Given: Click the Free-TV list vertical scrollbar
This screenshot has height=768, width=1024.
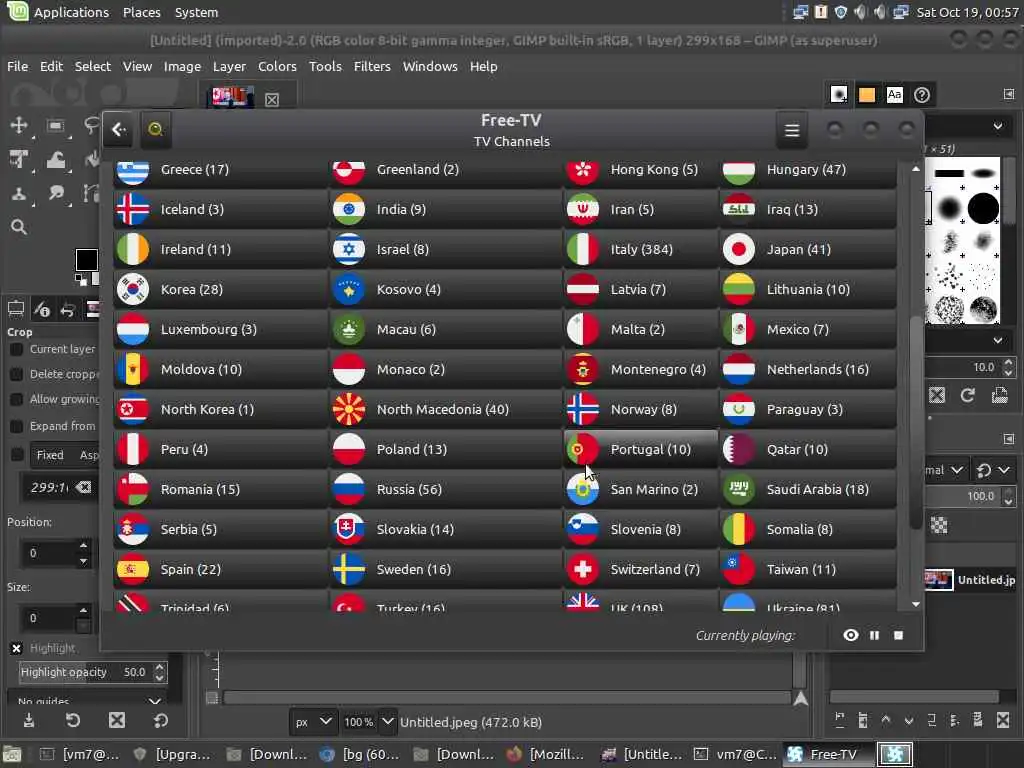Looking at the screenshot, I should coord(916,423).
